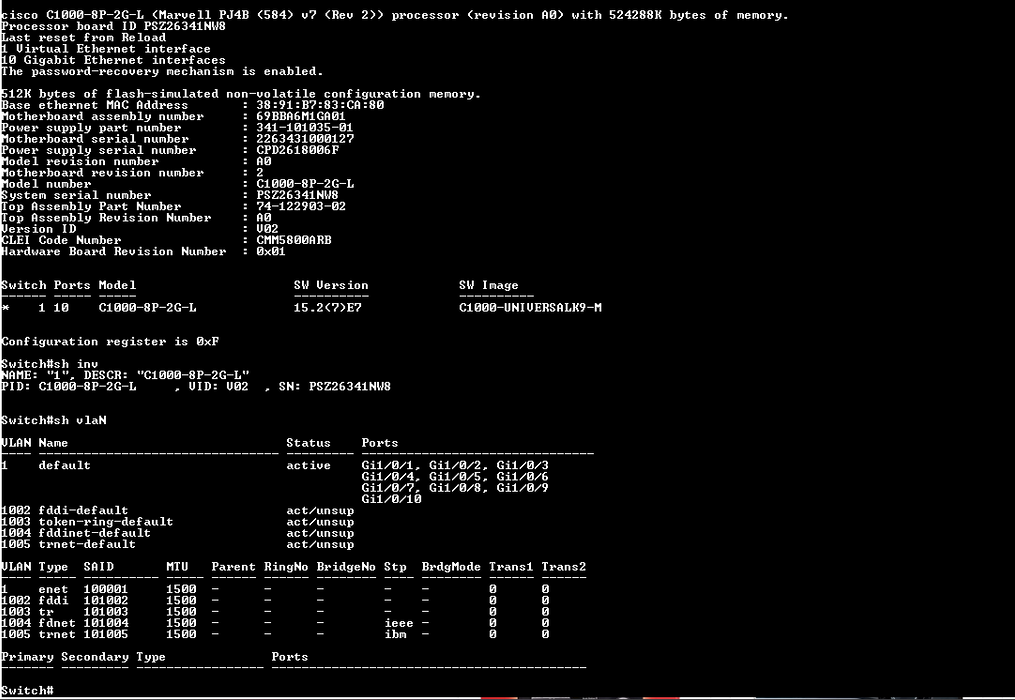Viewport: 1015px width, 700px height.
Task: Select the 'Secondary' private VLAN header
Action: pyautogui.click(x=95, y=657)
